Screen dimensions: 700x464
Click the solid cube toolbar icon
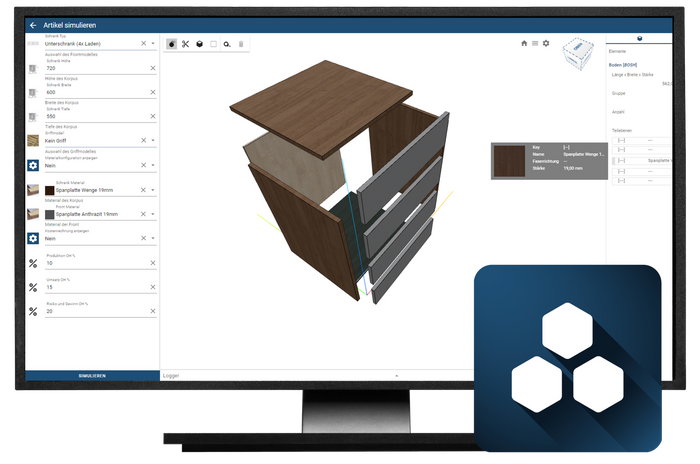[200, 44]
